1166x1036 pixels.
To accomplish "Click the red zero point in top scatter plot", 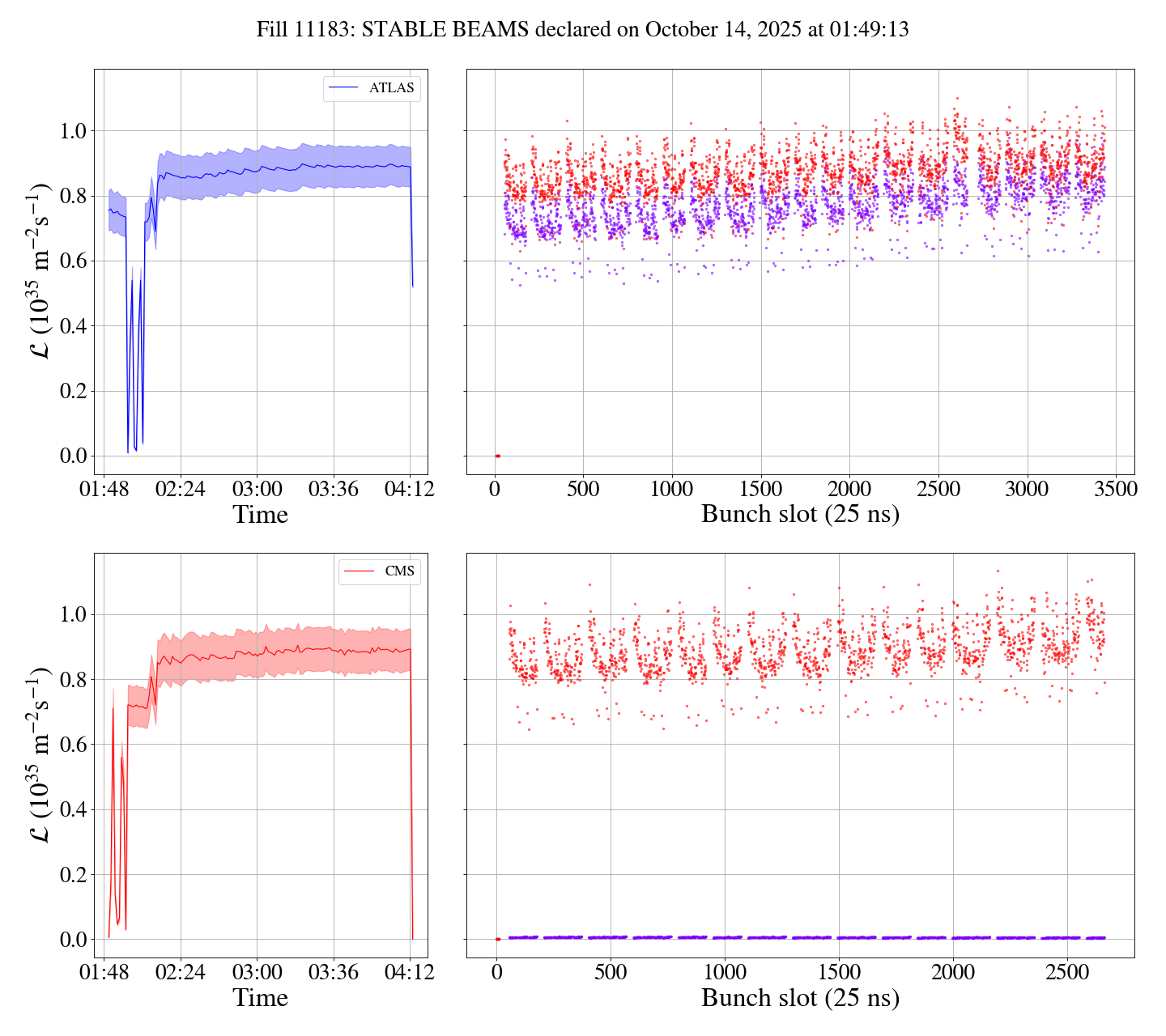I will click(x=497, y=456).
